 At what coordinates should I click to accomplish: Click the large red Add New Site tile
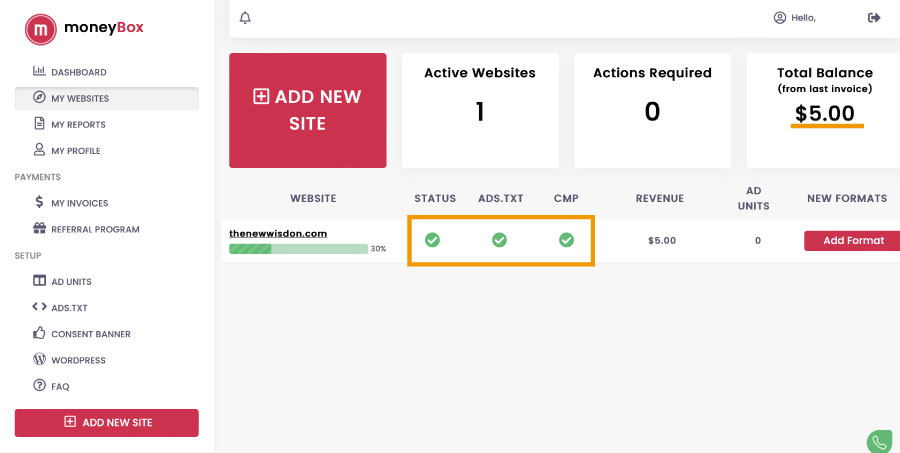tap(308, 110)
